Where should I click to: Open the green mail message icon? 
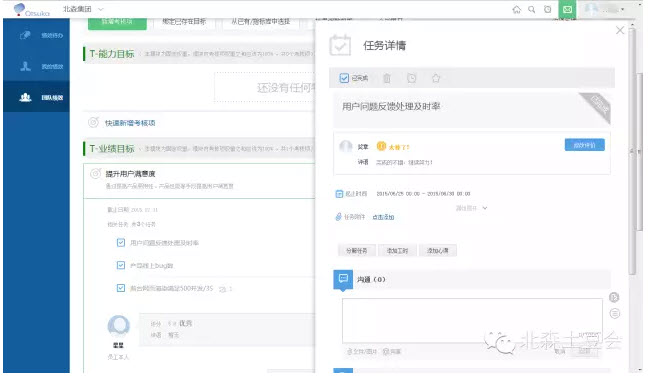coord(567,9)
